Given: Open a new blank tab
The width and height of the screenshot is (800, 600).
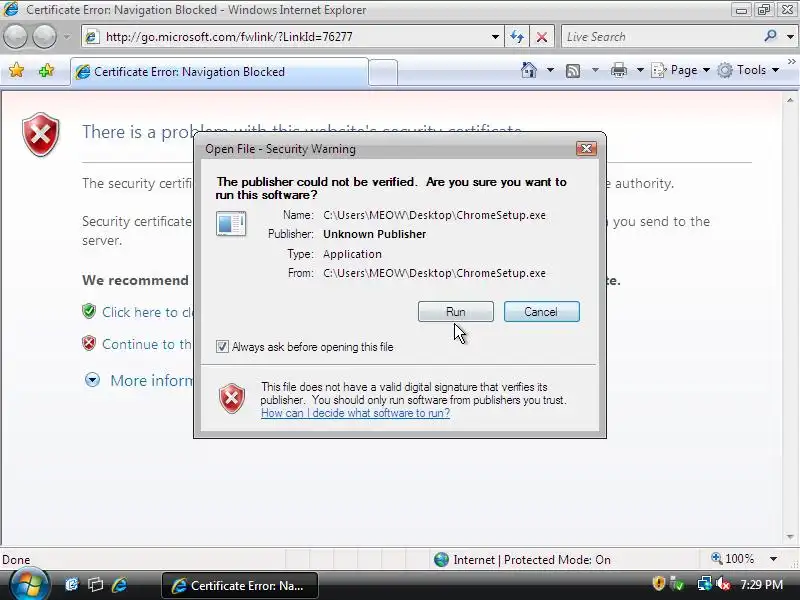Looking at the screenshot, I should [383, 72].
